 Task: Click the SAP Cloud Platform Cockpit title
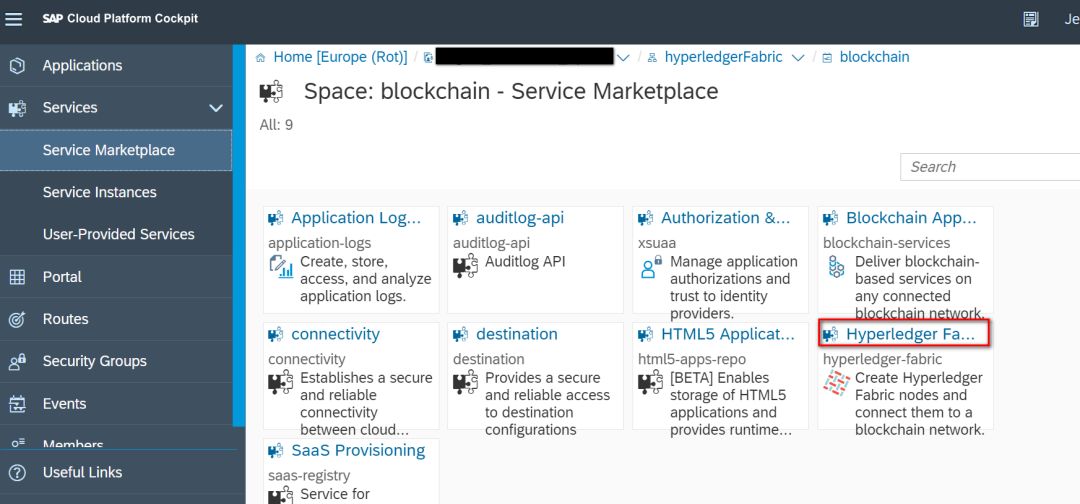(120, 19)
